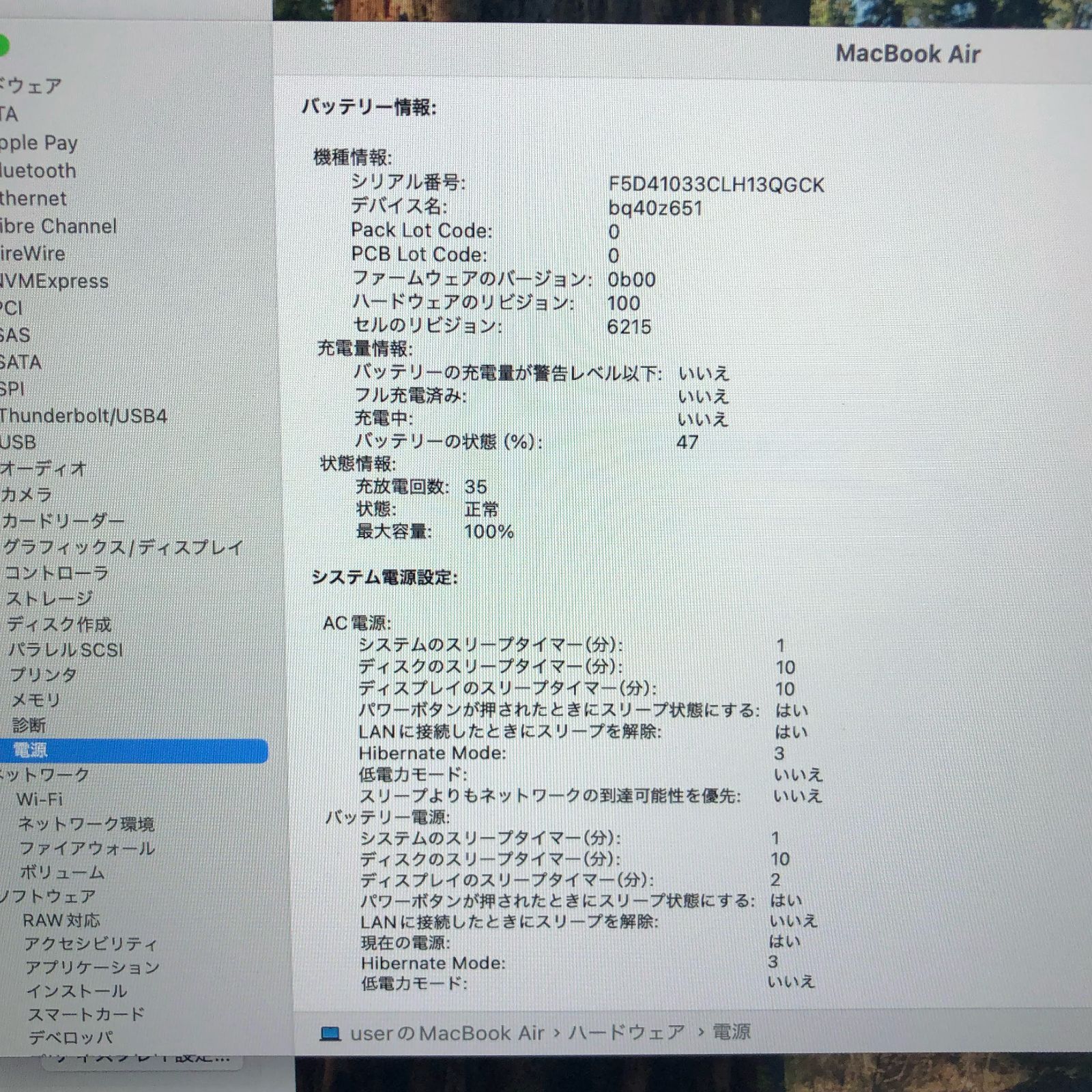The width and height of the screenshot is (1092, 1092).
Task: Select カードリーダー in the sidebar
Action: (x=63, y=521)
